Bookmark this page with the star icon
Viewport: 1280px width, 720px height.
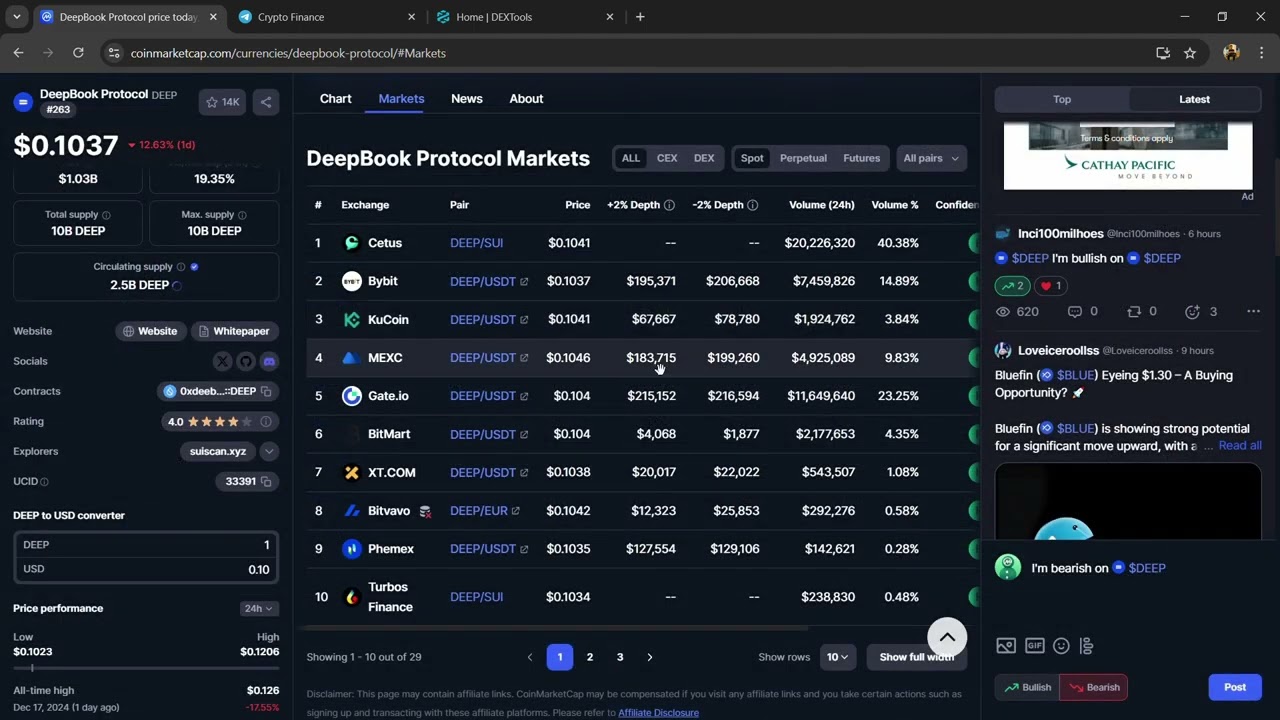pyautogui.click(x=1190, y=53)
